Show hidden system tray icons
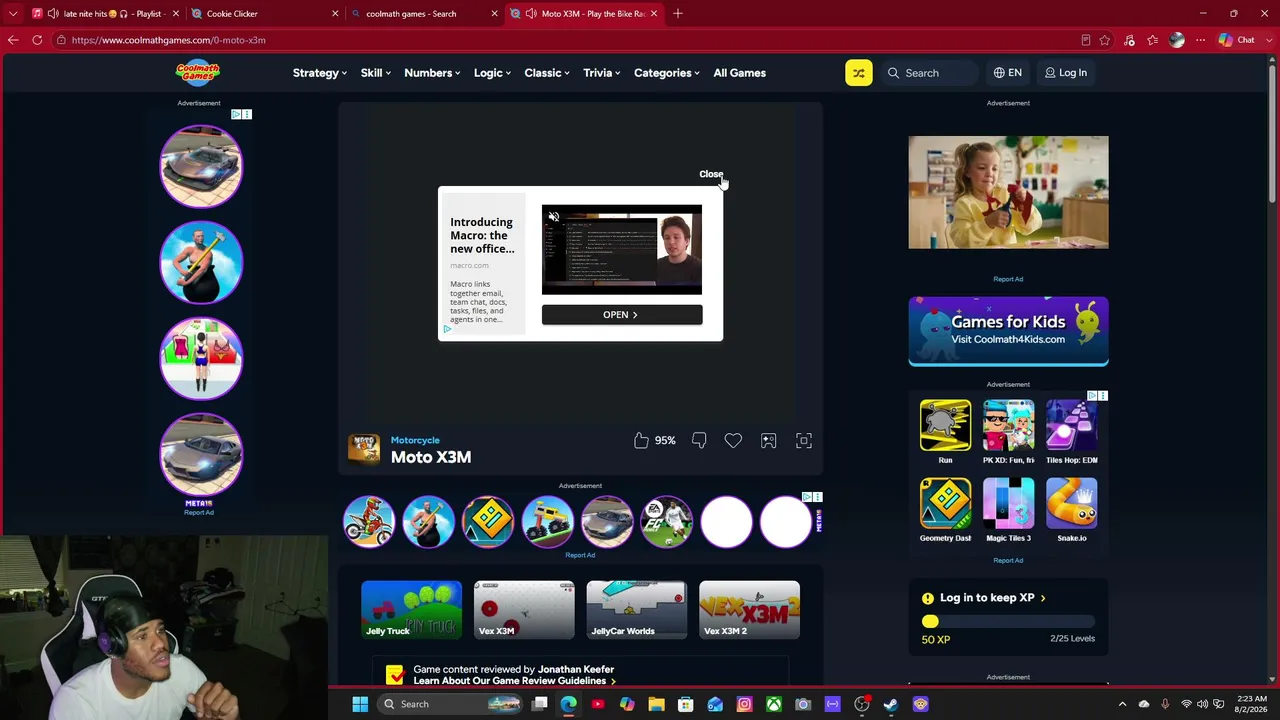 coord(1122,704)
